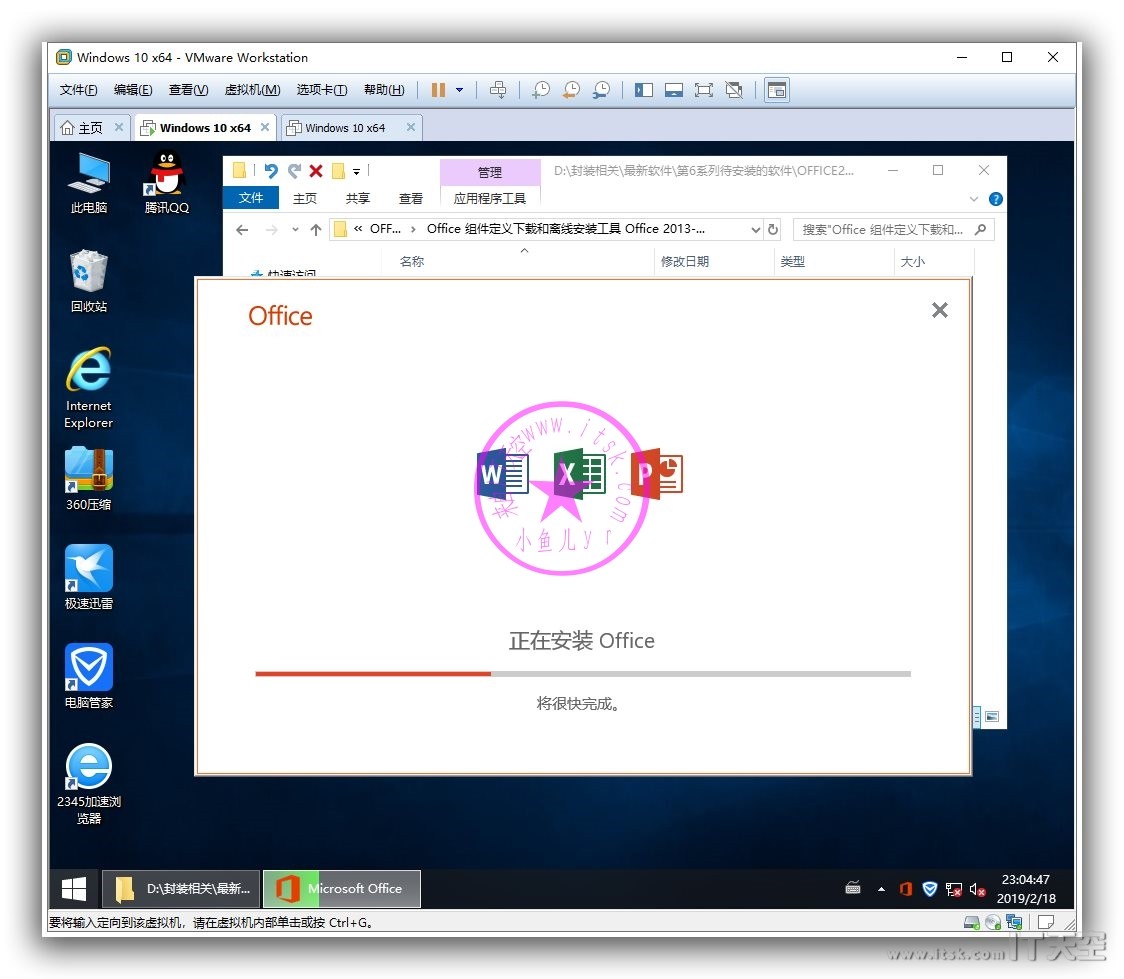Select the Microsoft Office taskbar button
1124x979 pixels.
[342, 889]
